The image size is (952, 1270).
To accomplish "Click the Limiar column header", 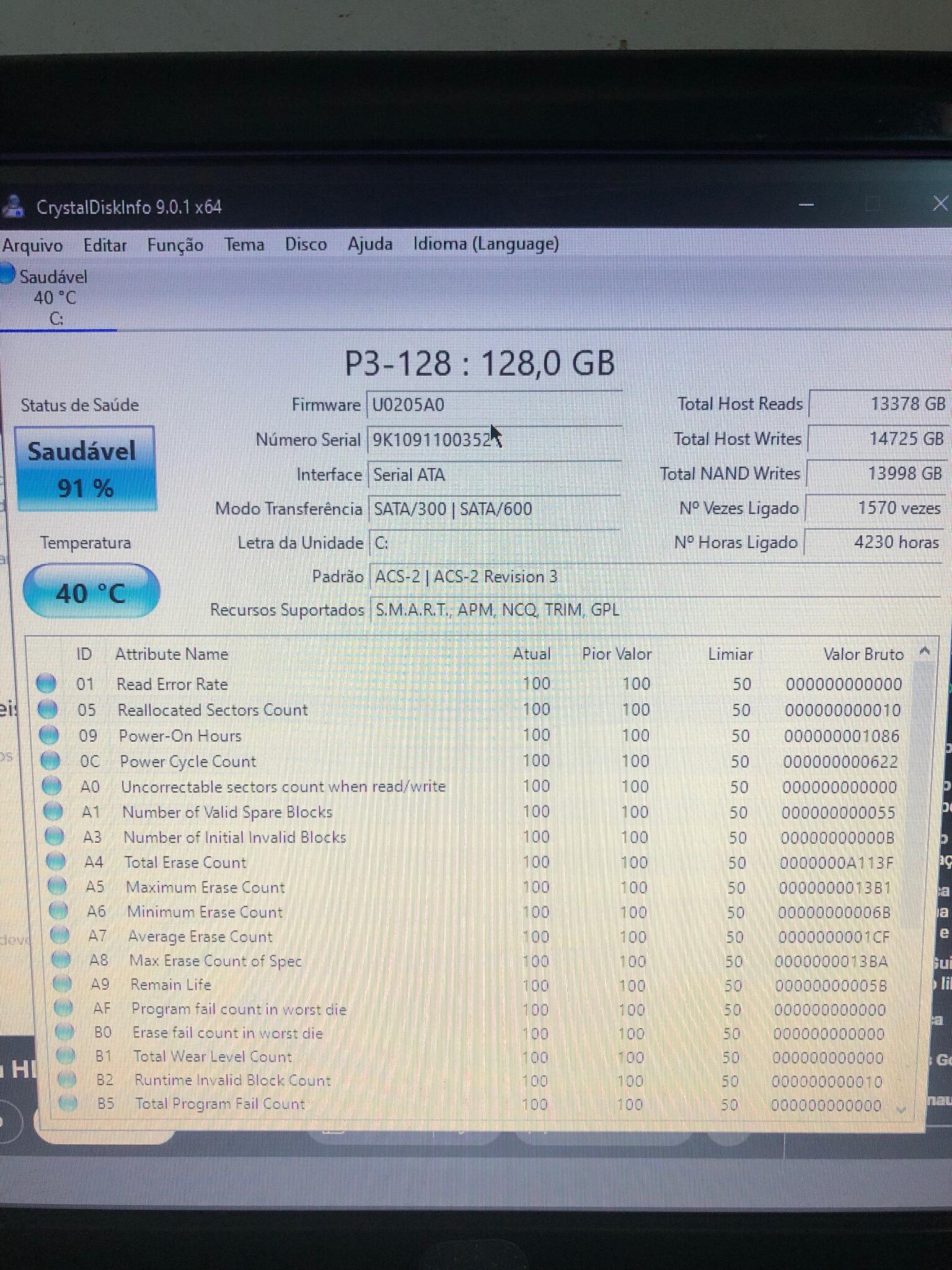I will 730,654.
